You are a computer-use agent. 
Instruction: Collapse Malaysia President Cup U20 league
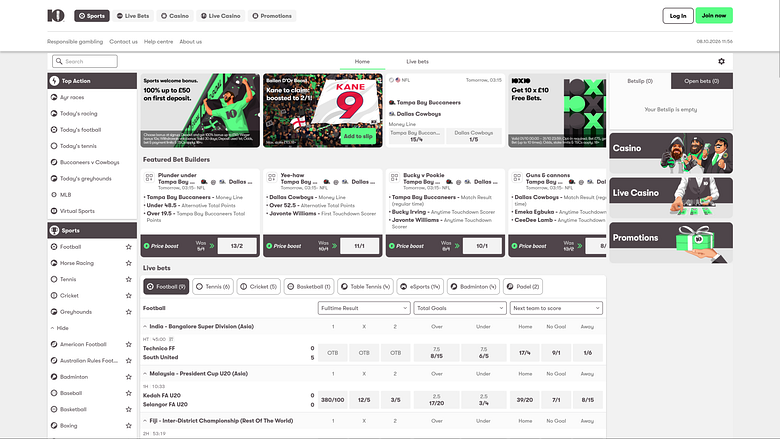pos(145,373)
